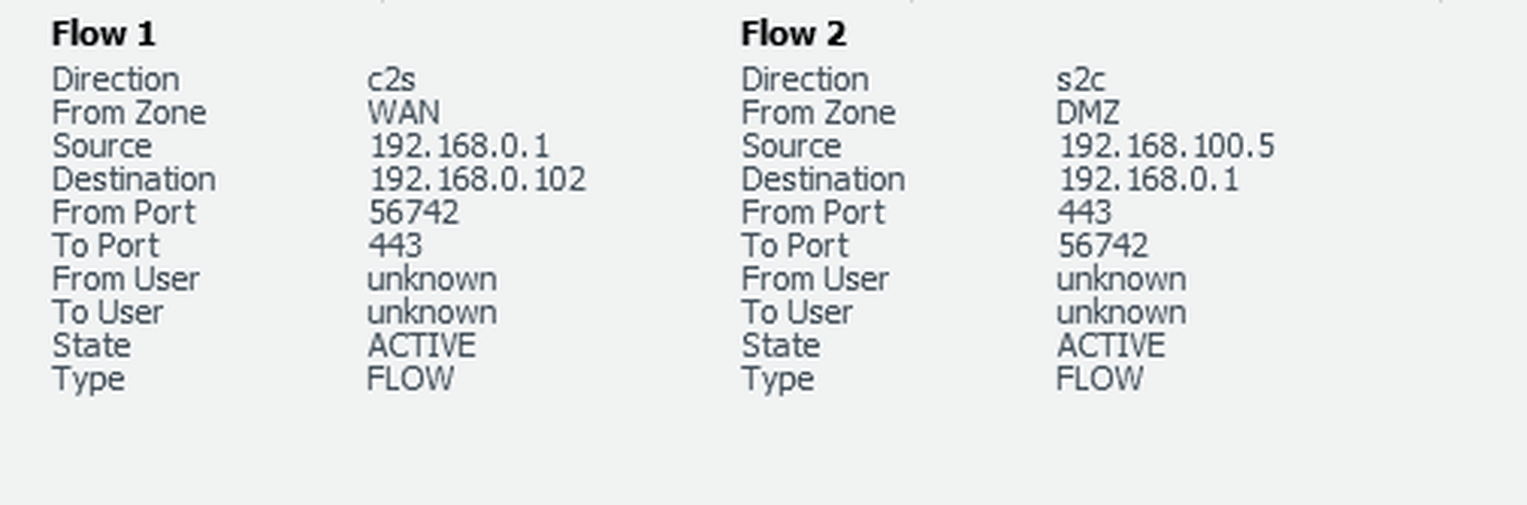
Task: Click Flow 2 From Port value 443
Action: tap(1084, 213)
